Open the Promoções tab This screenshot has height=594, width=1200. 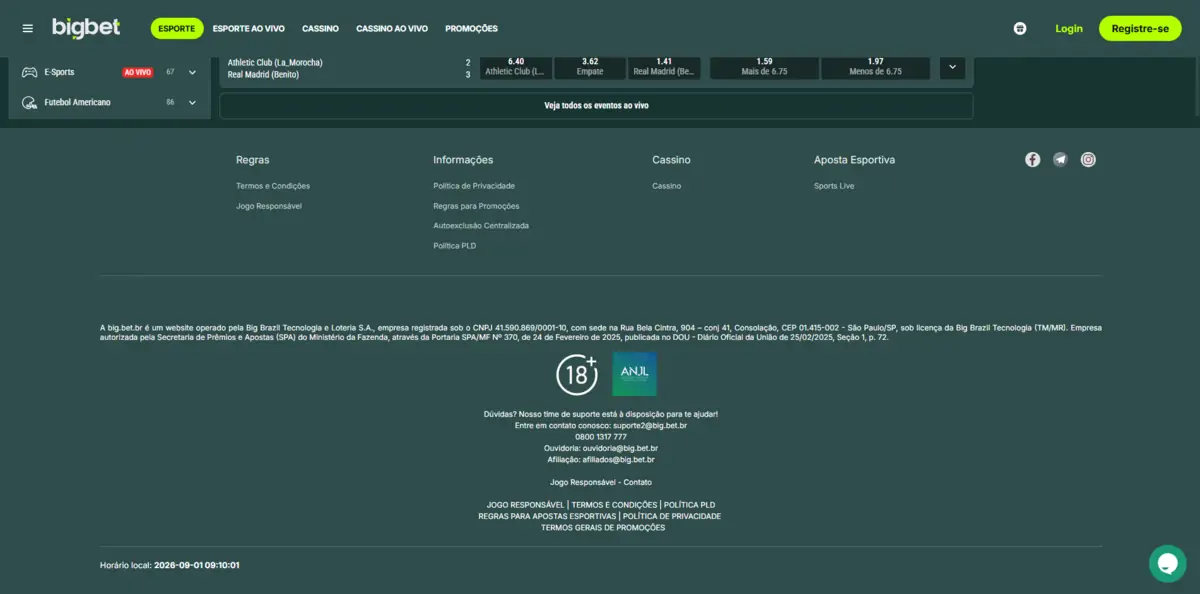(471, 29)
